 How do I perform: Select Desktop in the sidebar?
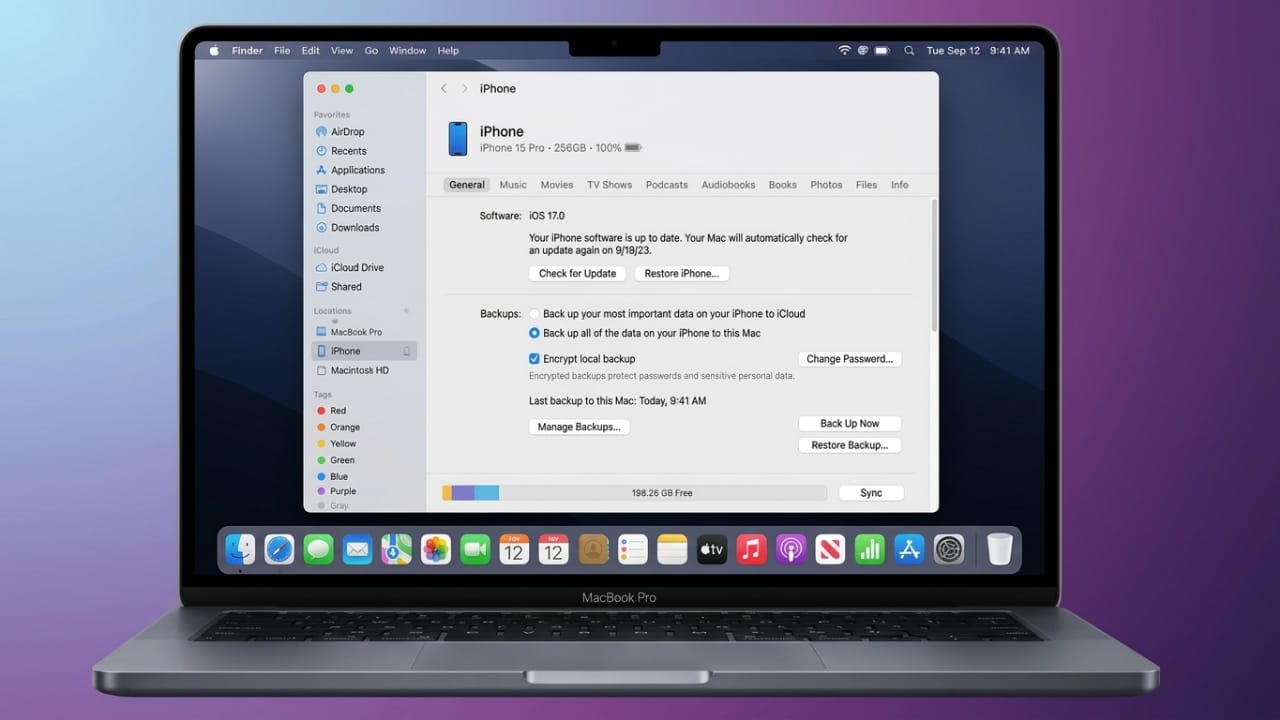pyautogui.click(x=341, y=189)
